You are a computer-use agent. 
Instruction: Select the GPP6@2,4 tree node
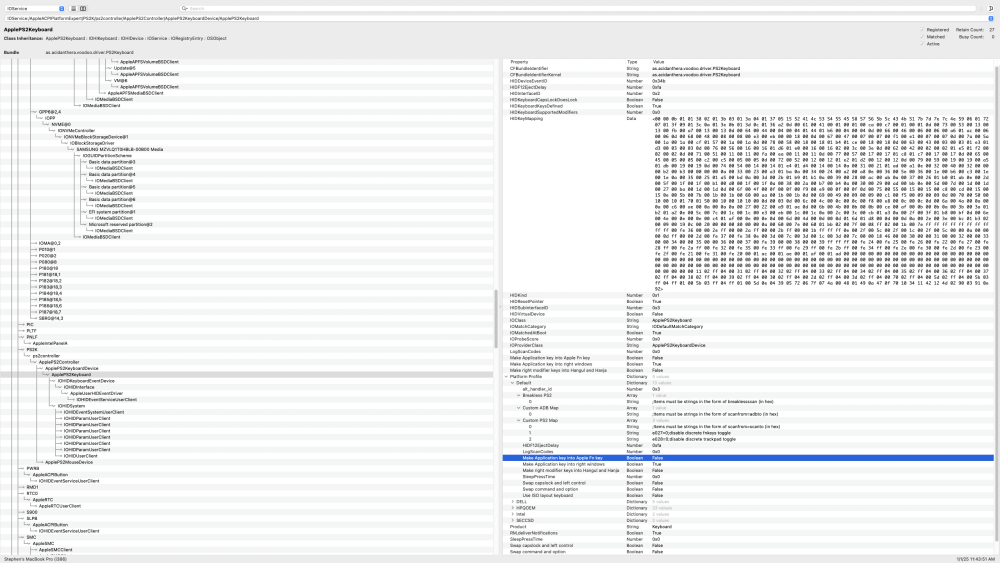(x=49, y=112)
